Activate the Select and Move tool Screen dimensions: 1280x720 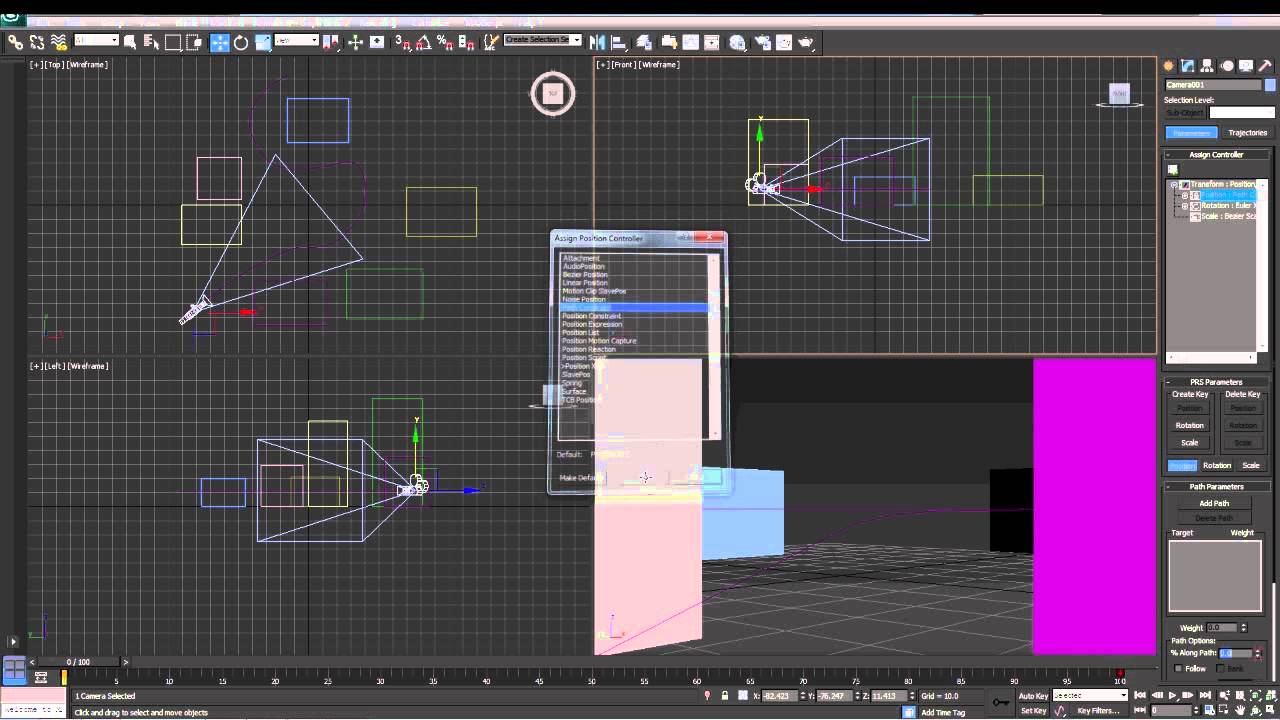219,42
